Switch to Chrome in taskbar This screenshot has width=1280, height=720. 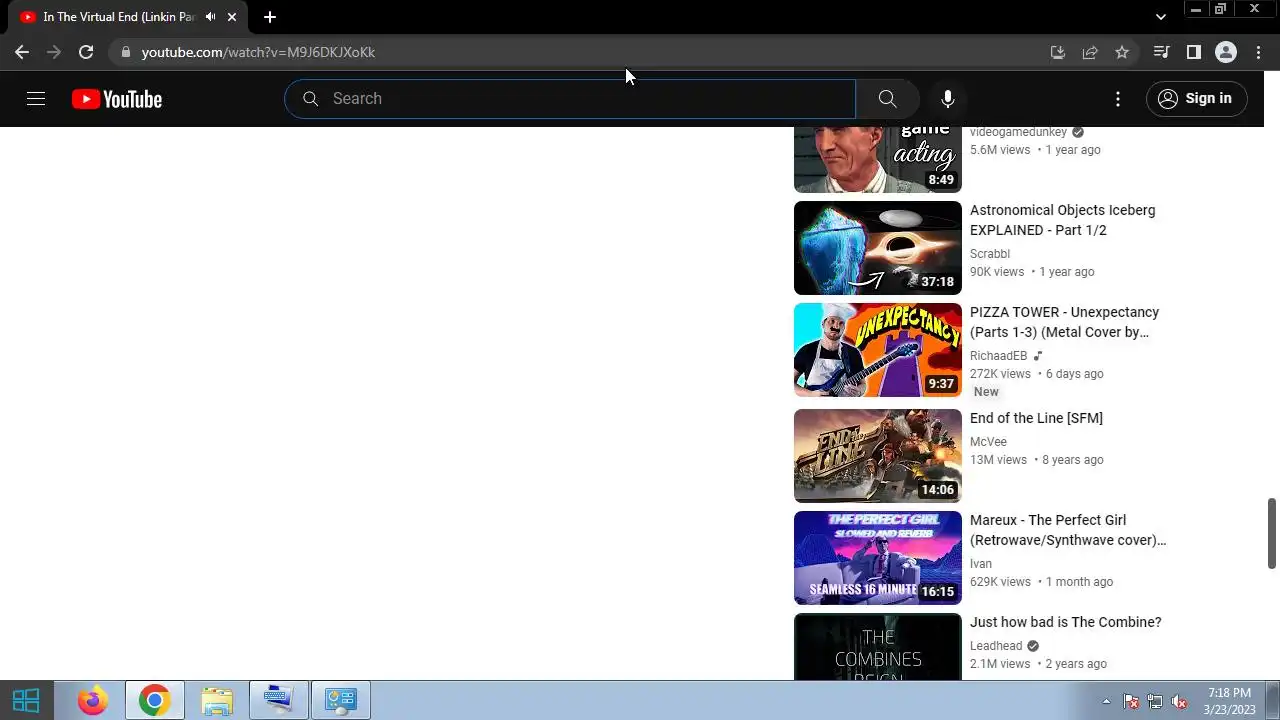click(154, 700)
